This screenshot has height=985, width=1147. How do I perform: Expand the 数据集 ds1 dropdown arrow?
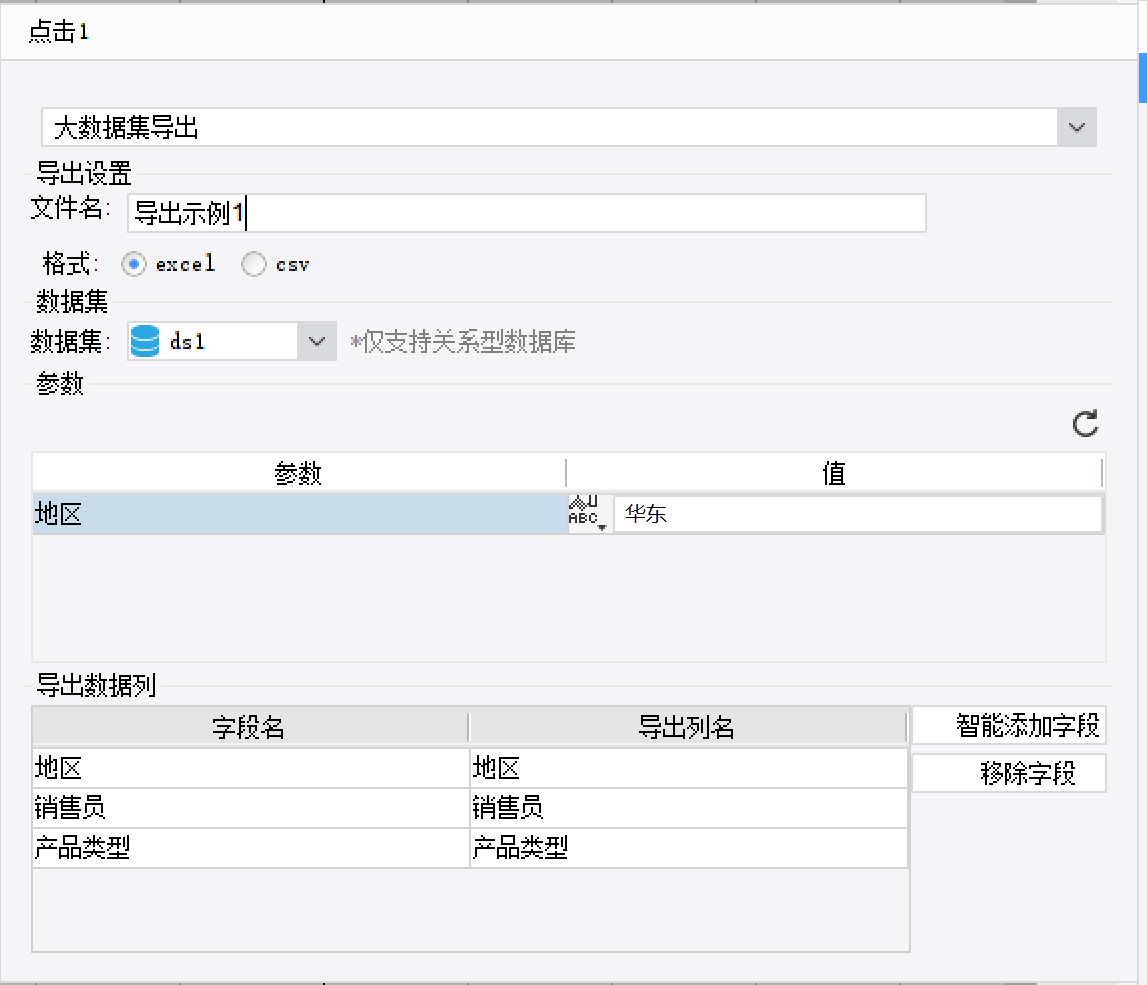click(x=316, y=342)
